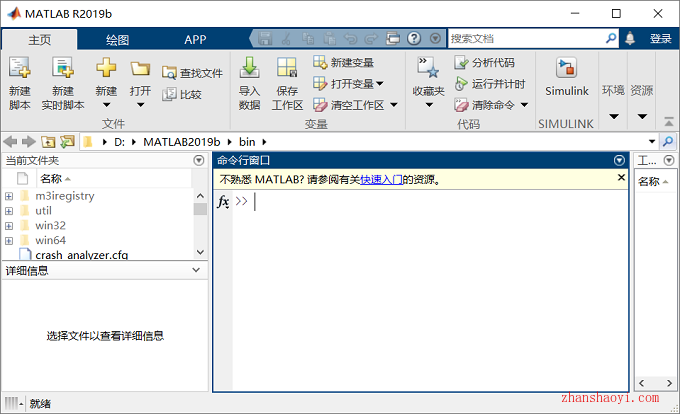Sort by Name (名称) column in Current Folder
Viewport: 680px width, 414px height.
tap(56, 179)
